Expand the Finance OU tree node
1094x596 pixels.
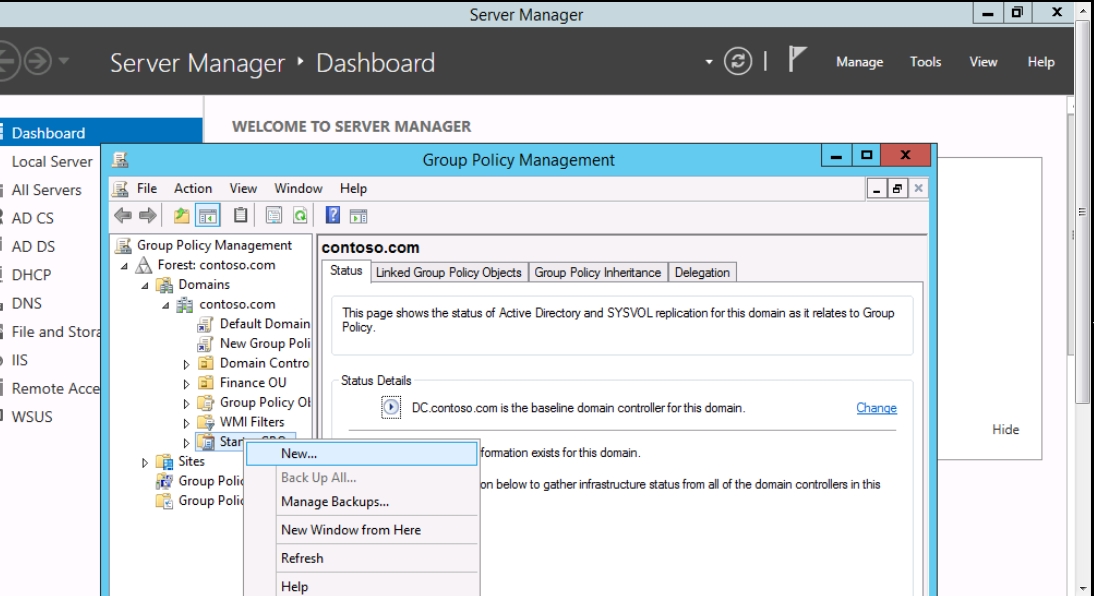coord(186,384)
